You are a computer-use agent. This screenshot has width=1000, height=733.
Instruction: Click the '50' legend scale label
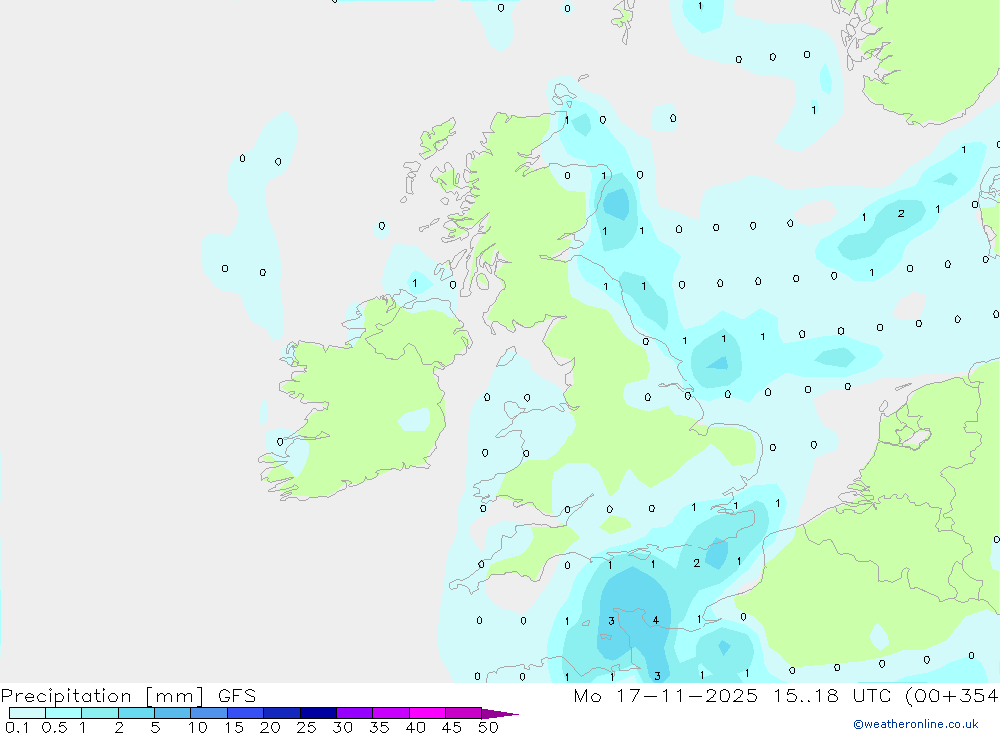[x=488, y=727]
